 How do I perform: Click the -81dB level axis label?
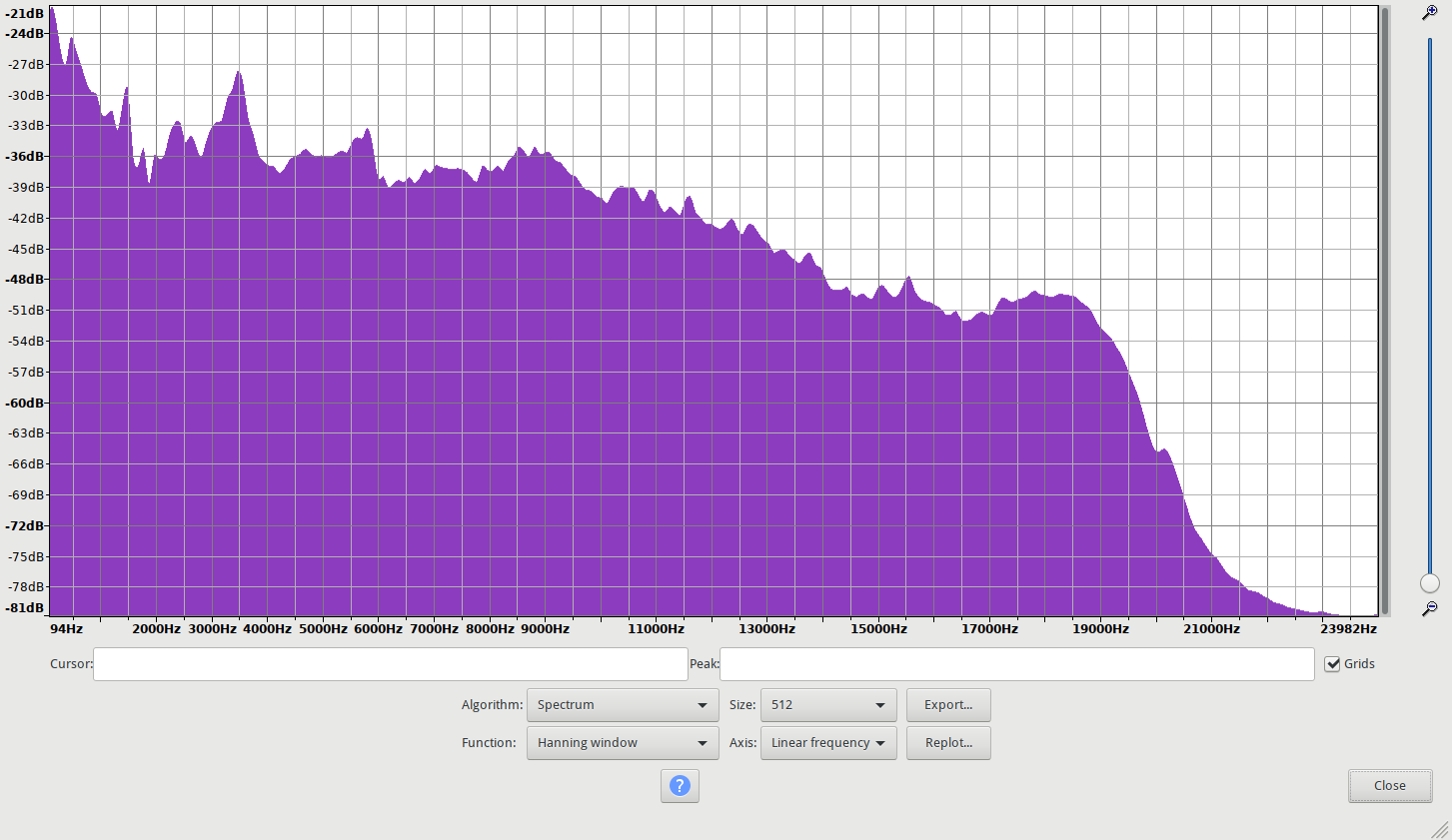25,608
